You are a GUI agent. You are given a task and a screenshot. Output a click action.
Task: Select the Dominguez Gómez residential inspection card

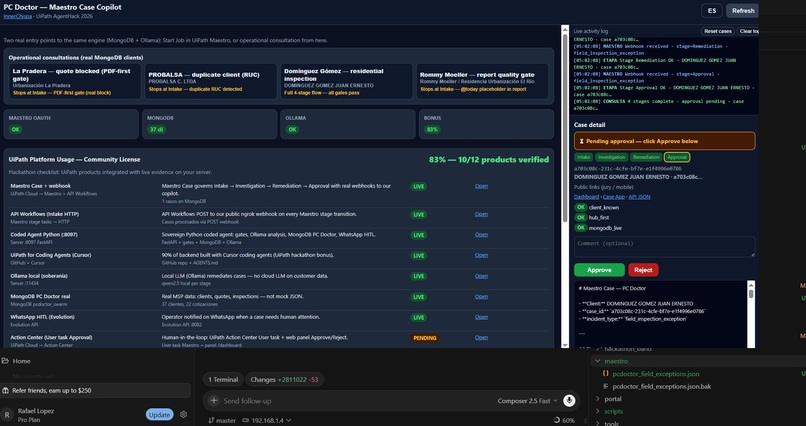(346, 81)
